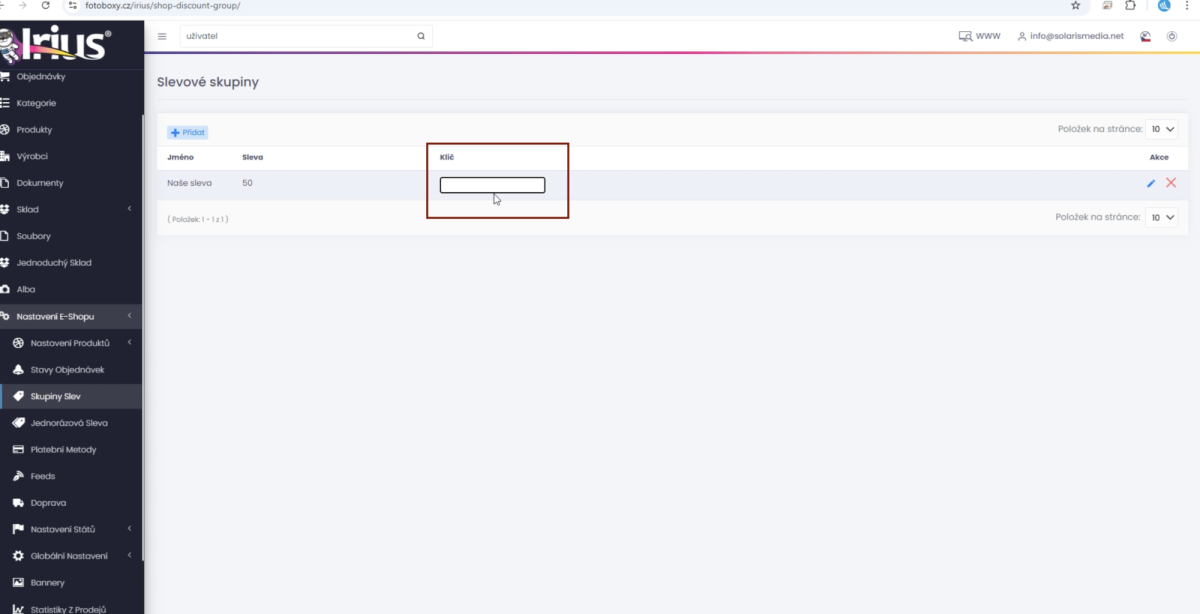
Task: Bookmark the page with the star icon
Action: click(x=1075, y=5)
